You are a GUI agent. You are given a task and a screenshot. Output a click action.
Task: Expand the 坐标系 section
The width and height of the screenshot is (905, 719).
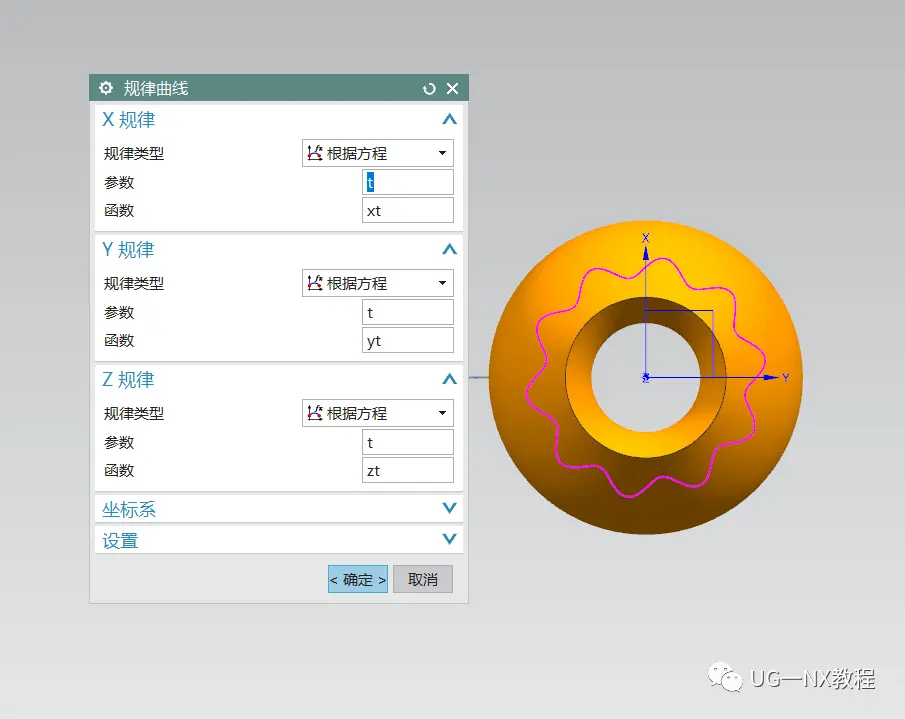450,508
